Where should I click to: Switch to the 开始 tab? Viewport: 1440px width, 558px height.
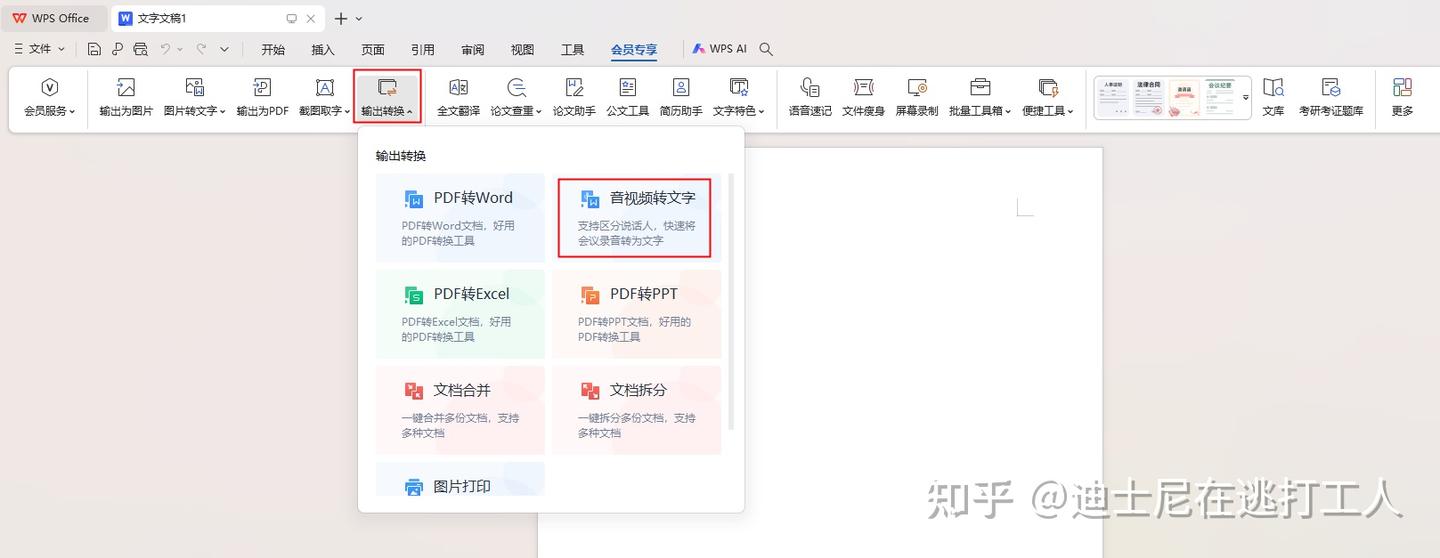coord(273,49)
